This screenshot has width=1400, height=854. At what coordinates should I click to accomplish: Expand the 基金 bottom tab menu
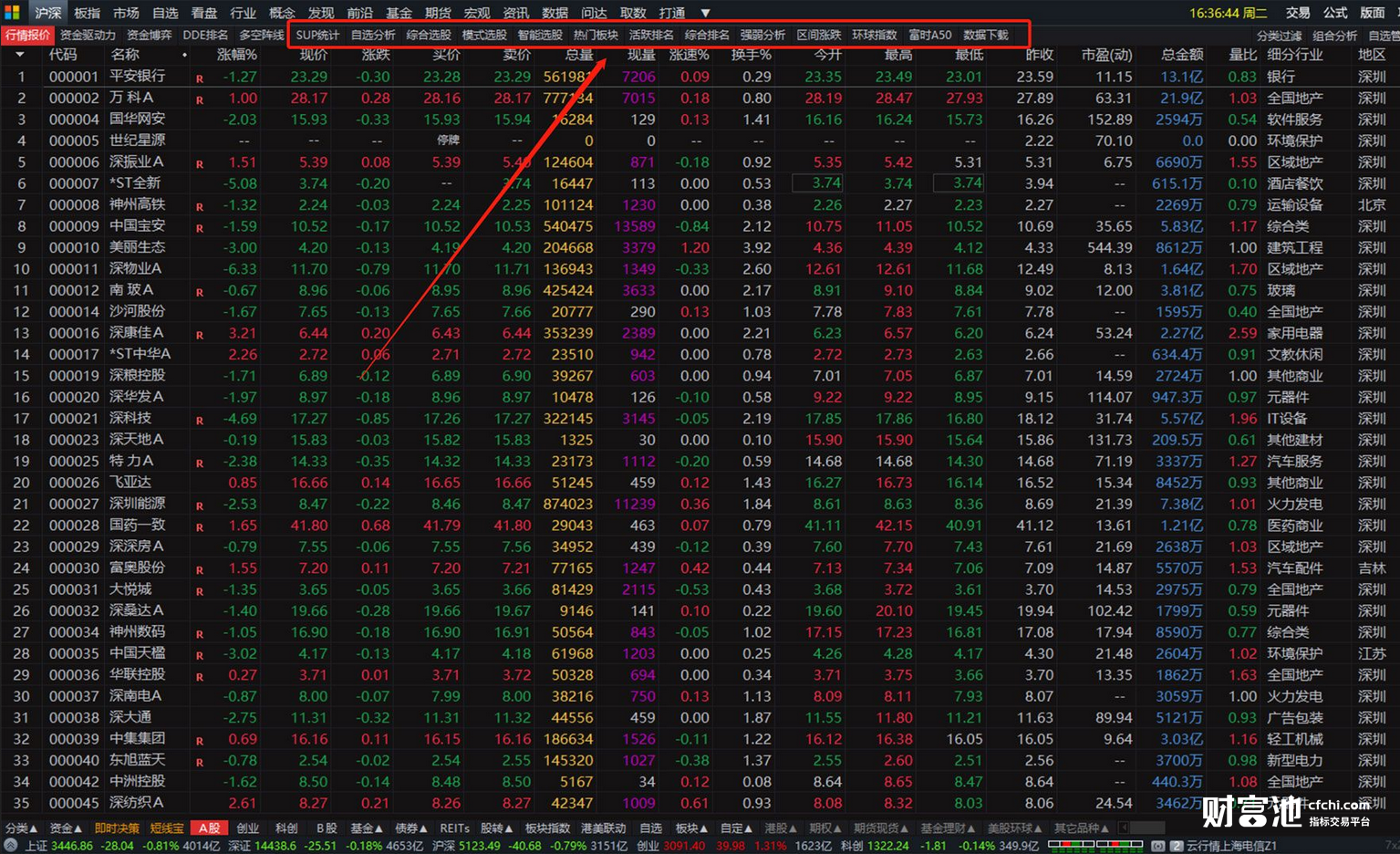[367, 828]
